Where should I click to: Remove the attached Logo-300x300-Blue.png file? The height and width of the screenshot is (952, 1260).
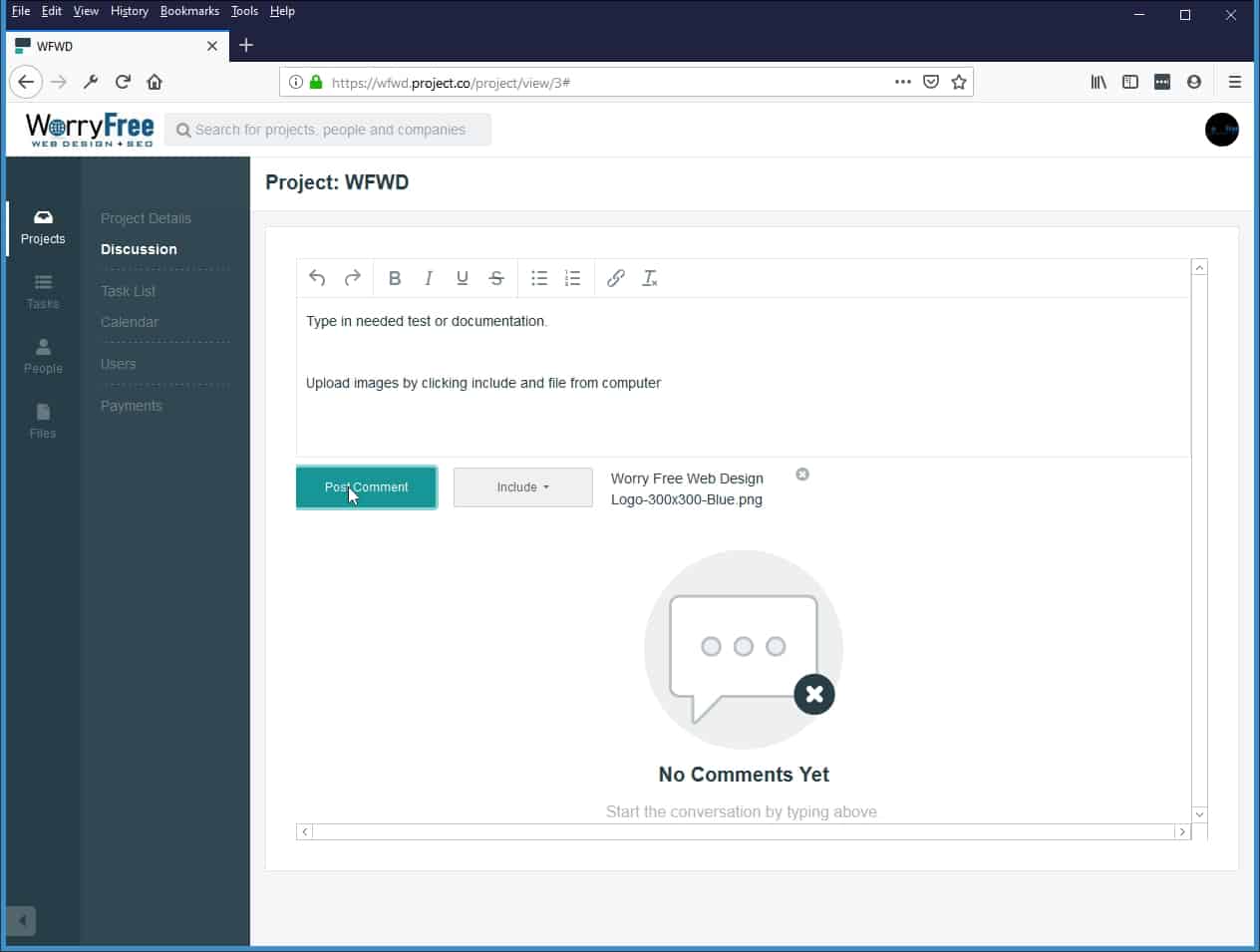pos(802,475)
